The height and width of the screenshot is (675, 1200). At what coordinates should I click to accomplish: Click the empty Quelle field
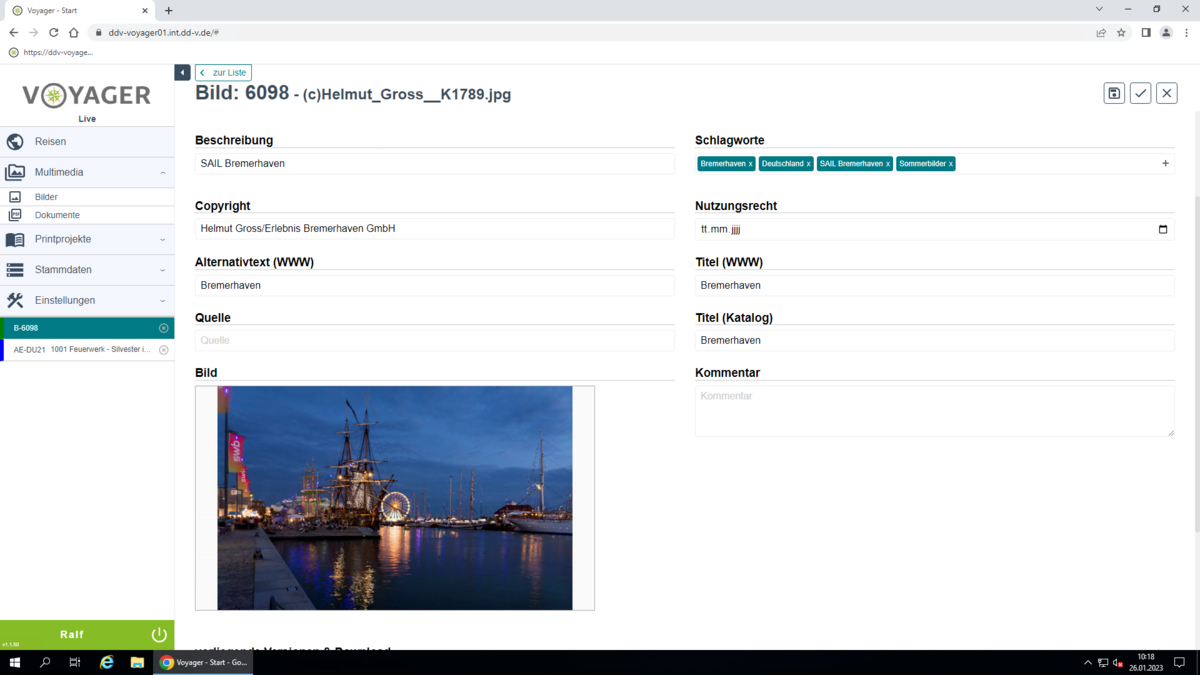435,340
